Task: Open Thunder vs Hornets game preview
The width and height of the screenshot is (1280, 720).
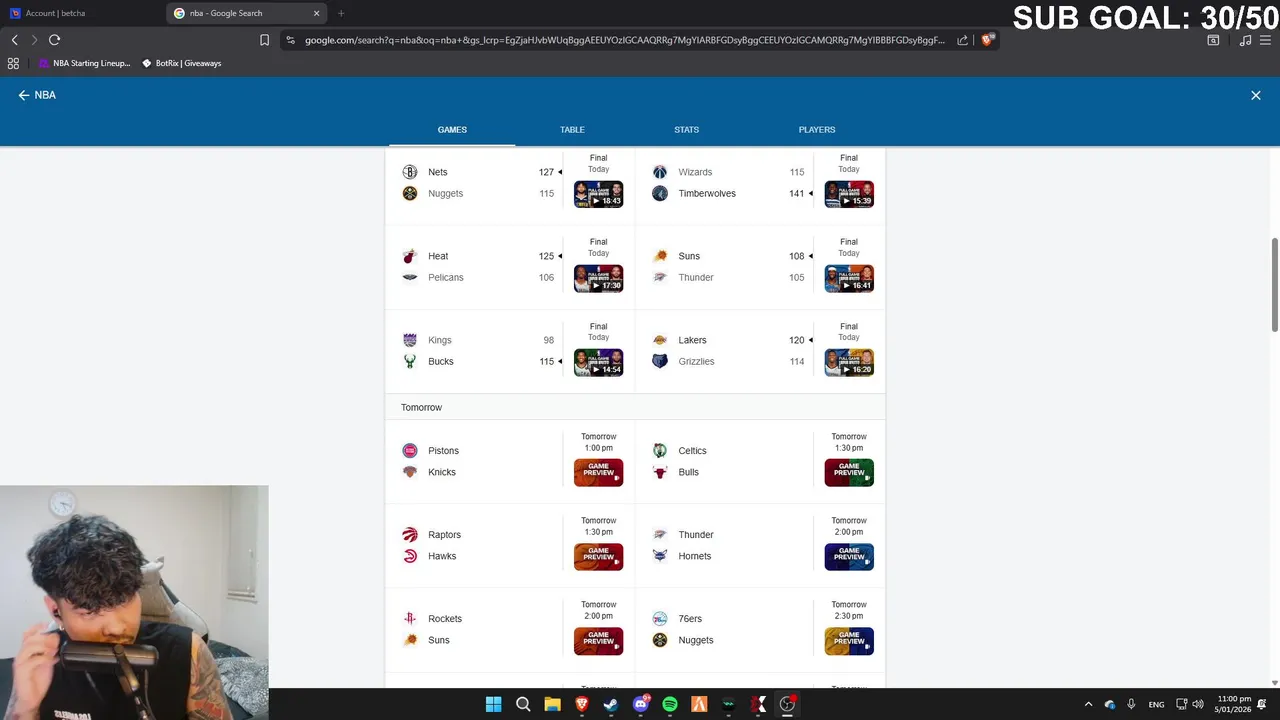Action: tap(849, 556)
